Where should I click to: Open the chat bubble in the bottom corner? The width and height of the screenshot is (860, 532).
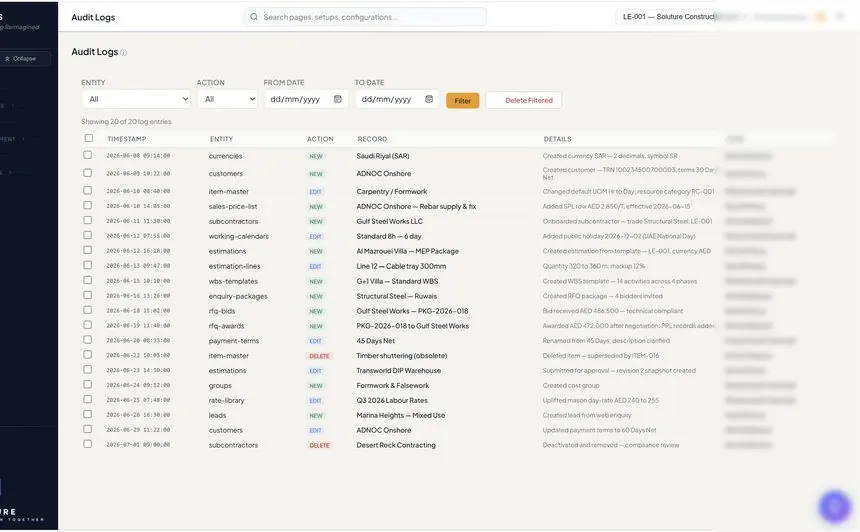click(x=835, y=506)
